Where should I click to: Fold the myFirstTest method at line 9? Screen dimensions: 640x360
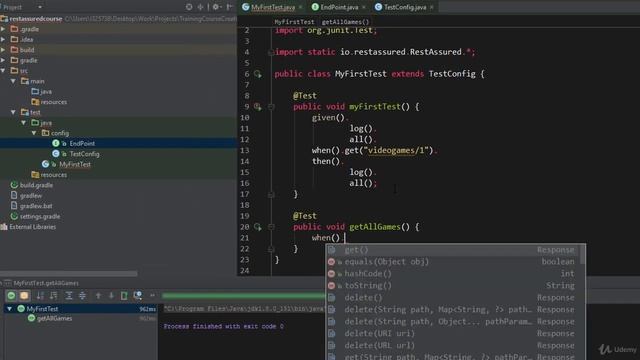pyautogui.click(x=271, y=107)
